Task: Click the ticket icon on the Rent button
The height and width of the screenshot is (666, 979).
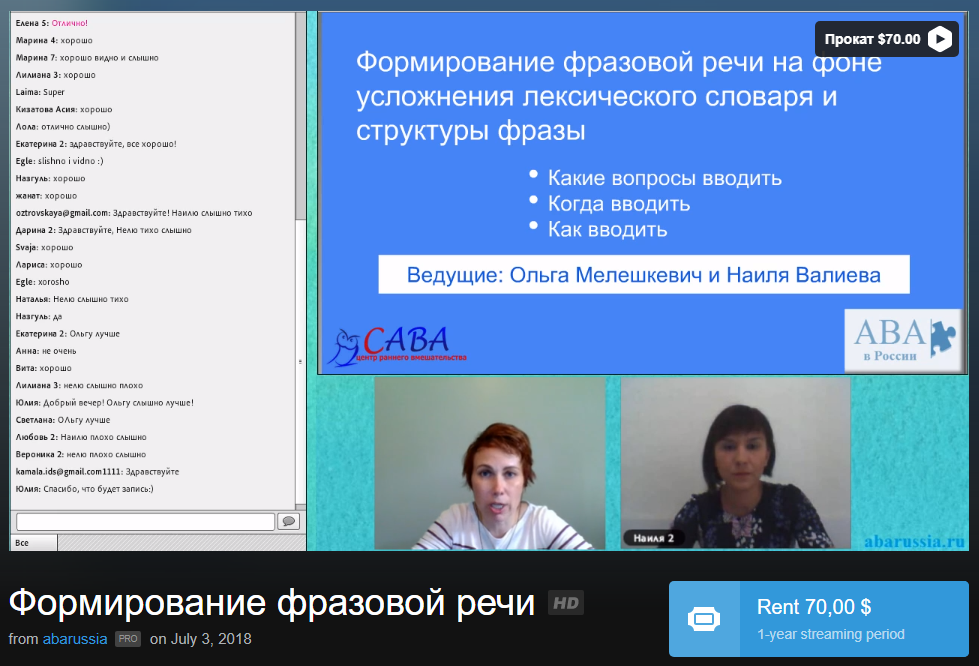Action: [x=702, y=619]
